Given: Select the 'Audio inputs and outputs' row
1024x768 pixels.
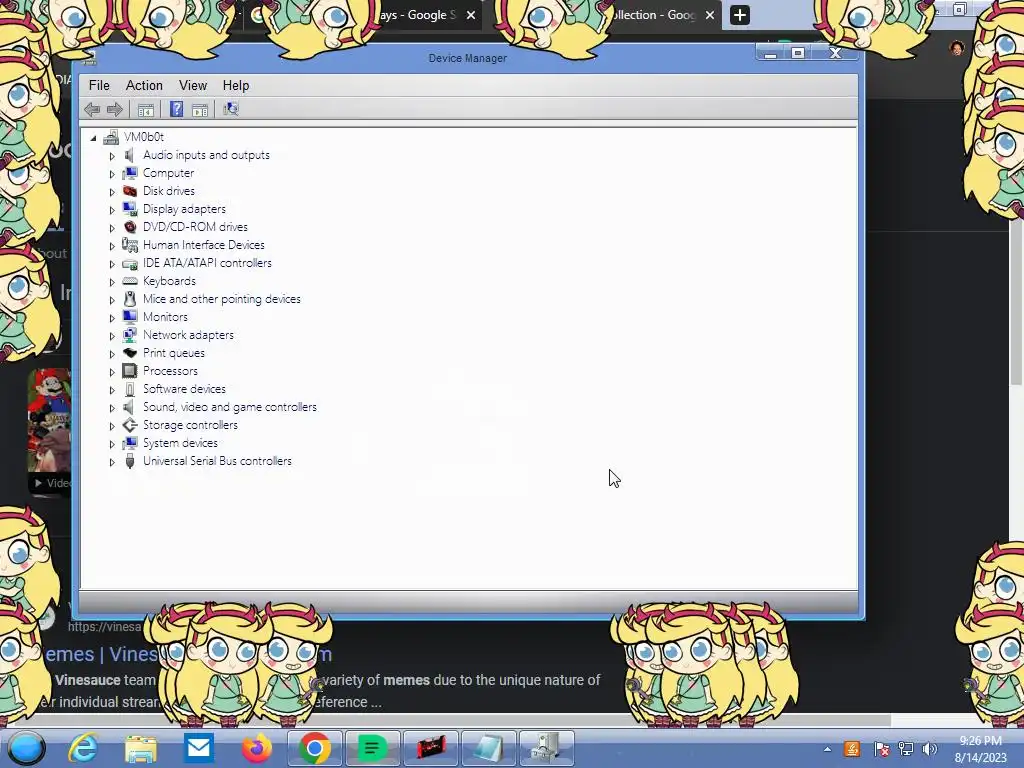Looking at the screenshot, I should 206,155.
